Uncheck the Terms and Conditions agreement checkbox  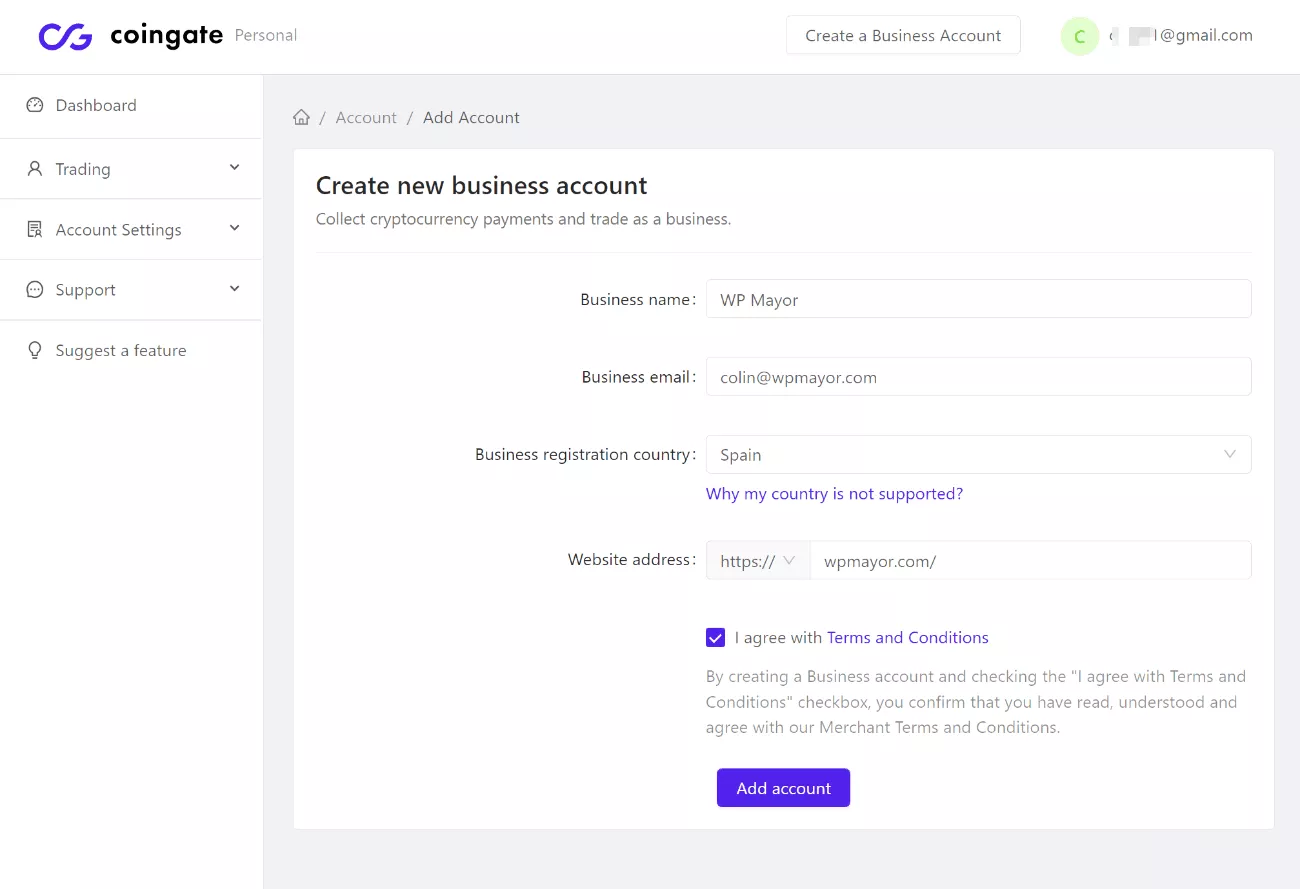point(715,637)
